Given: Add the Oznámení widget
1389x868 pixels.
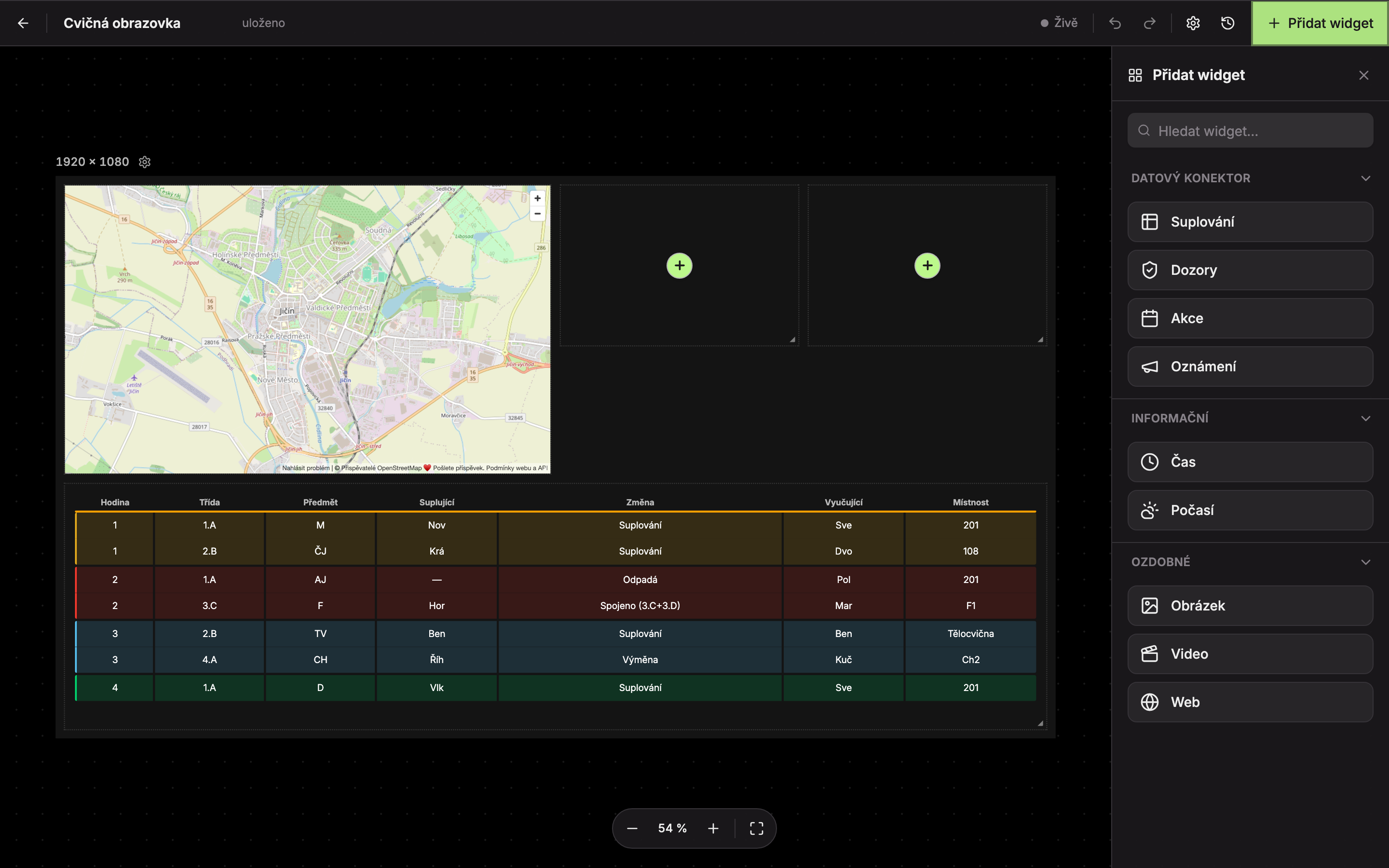Looking at the screenshot, I should 1250,366.
